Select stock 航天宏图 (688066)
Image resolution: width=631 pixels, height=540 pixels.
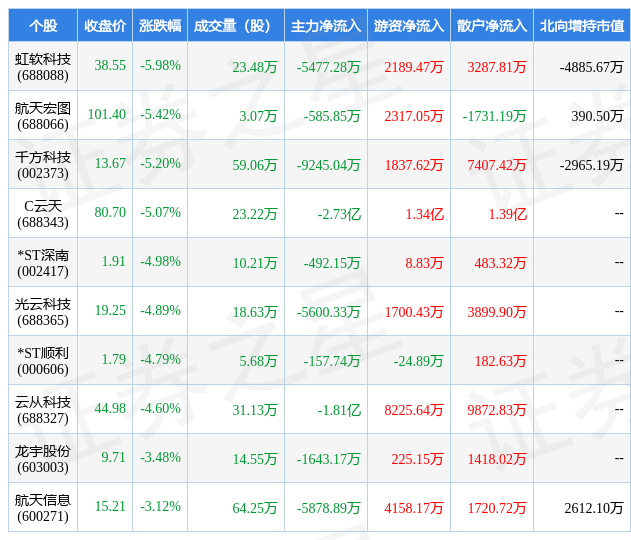point(43,116)
